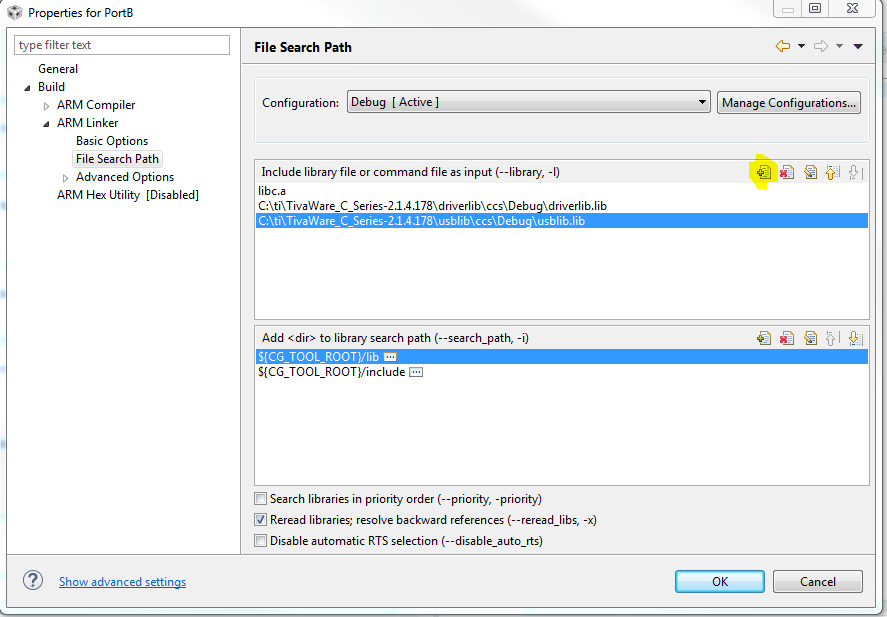
Task: Click in the type filter text field
Action: pos(122,45)
